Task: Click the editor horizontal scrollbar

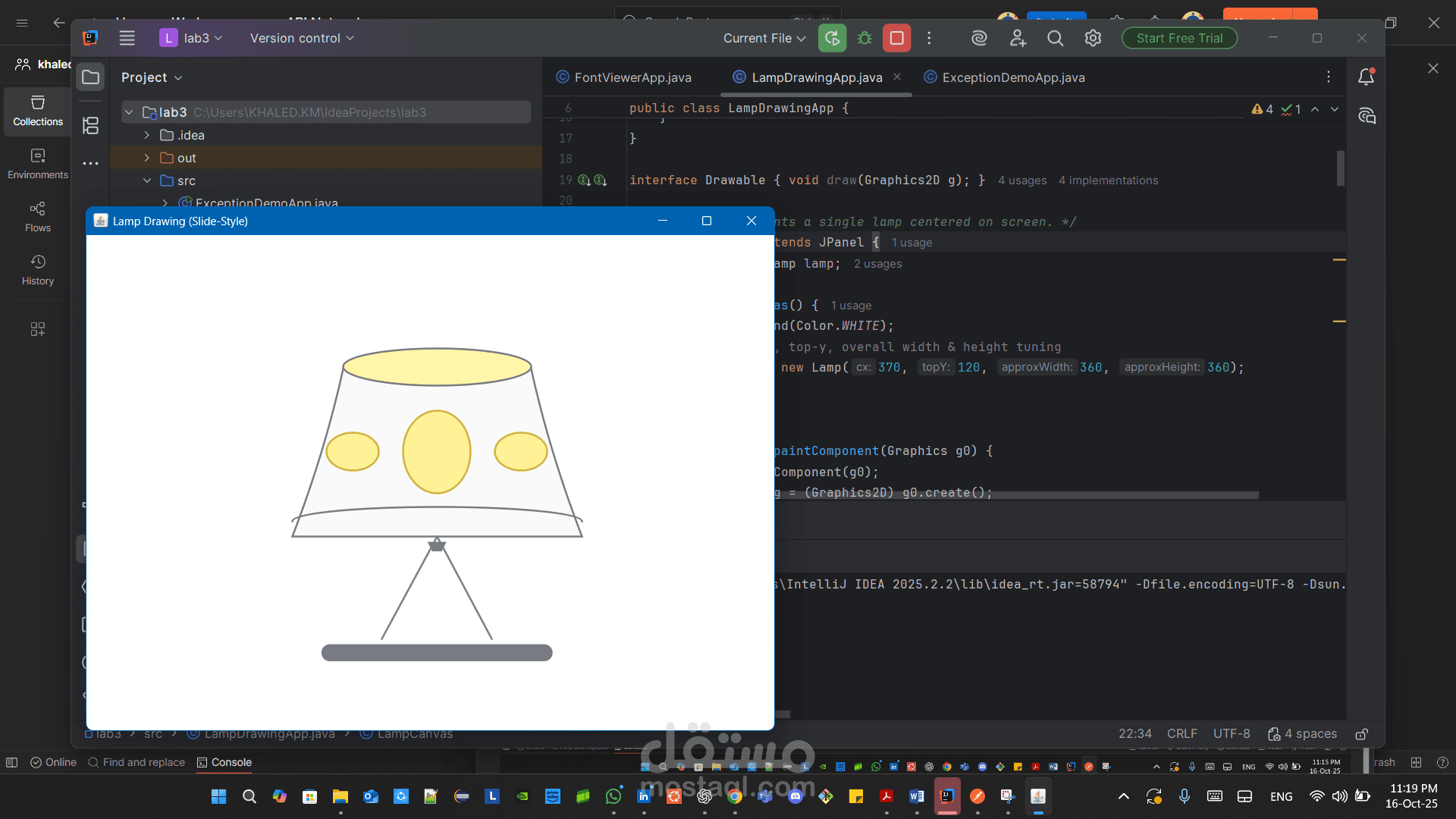Action: click(x=1016, y=495)
